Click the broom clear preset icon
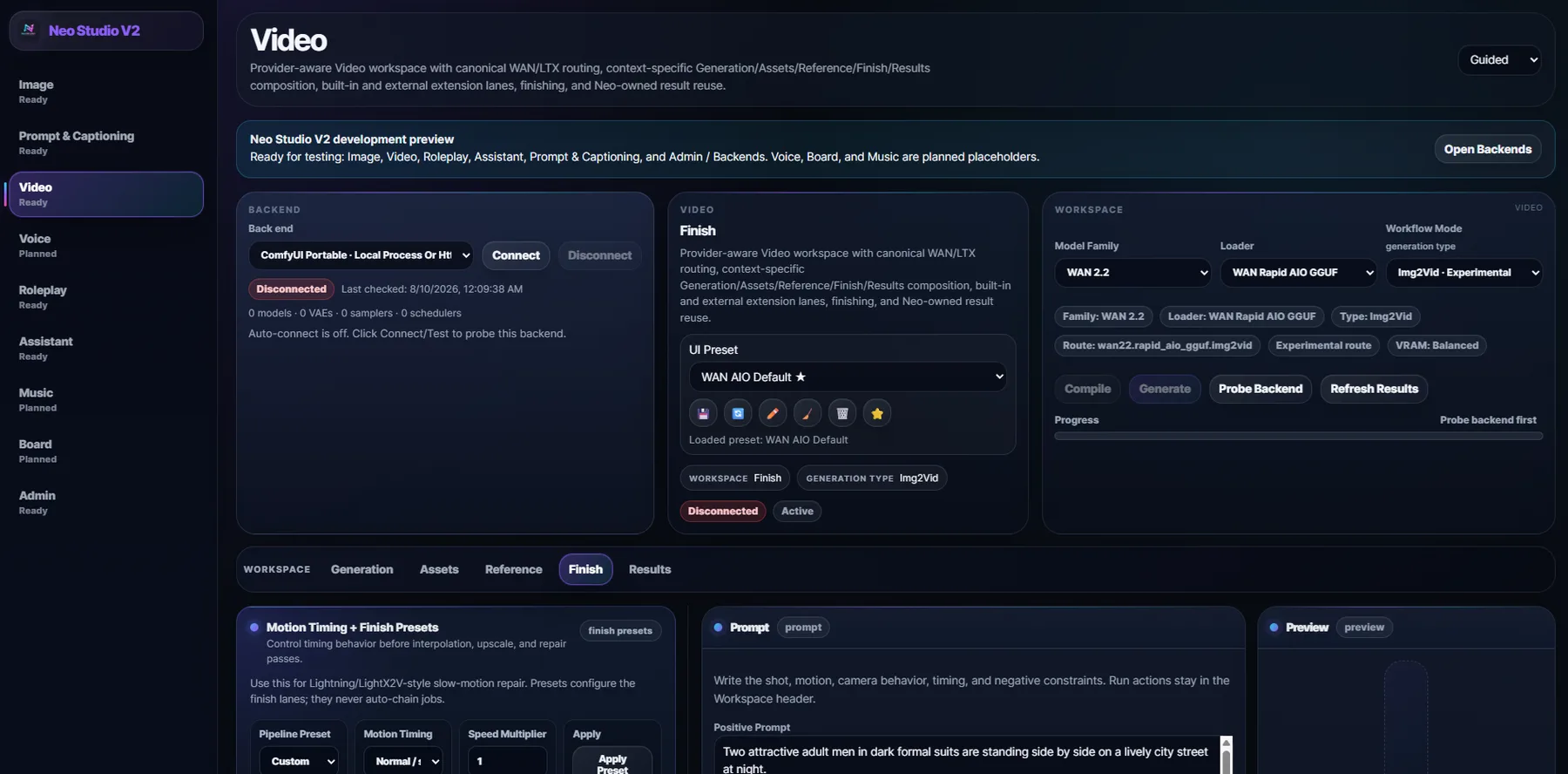This screenshot has width=1568, height=774. coord(808,414)
